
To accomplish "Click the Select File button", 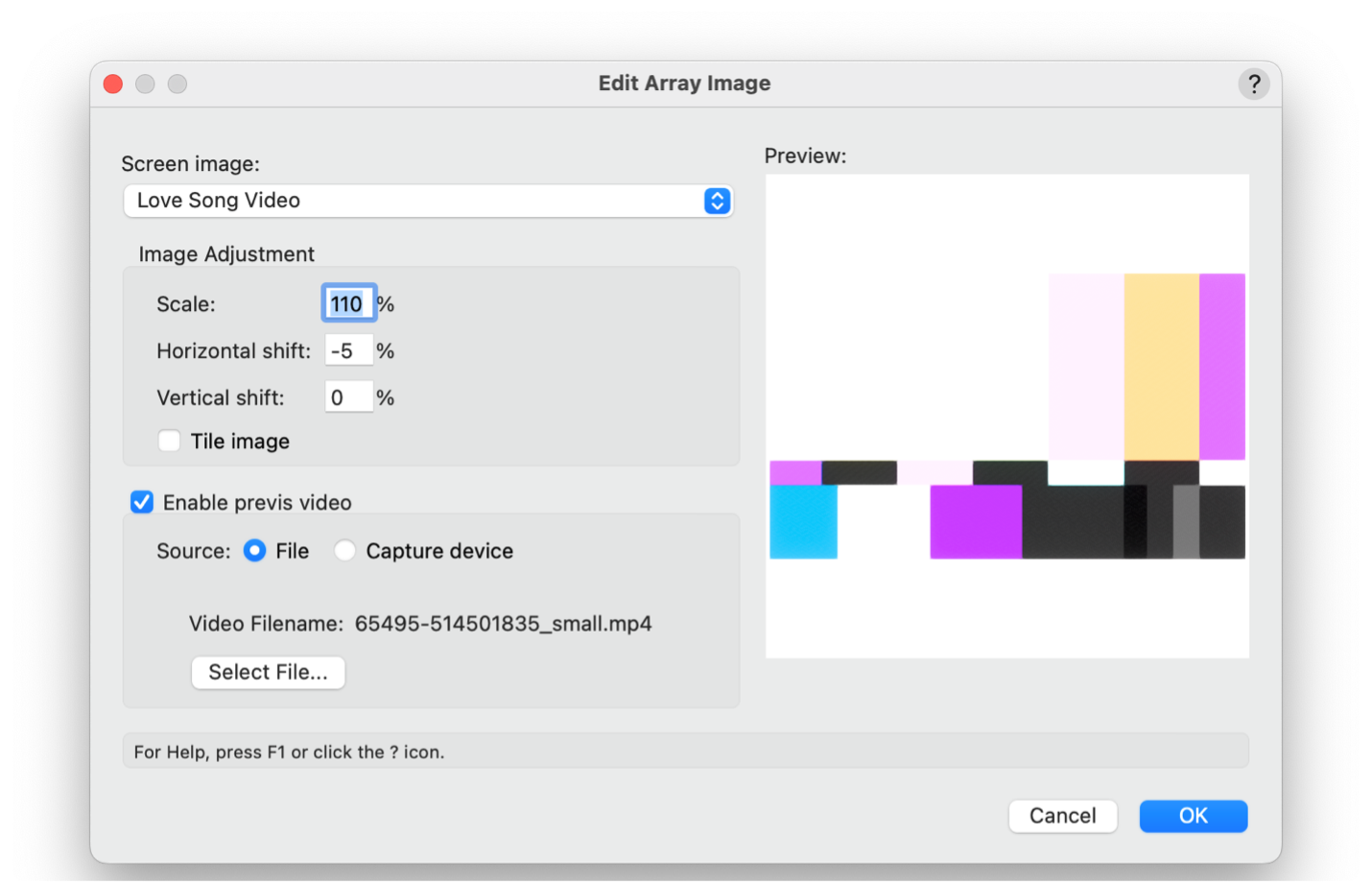I will [268, 672].
